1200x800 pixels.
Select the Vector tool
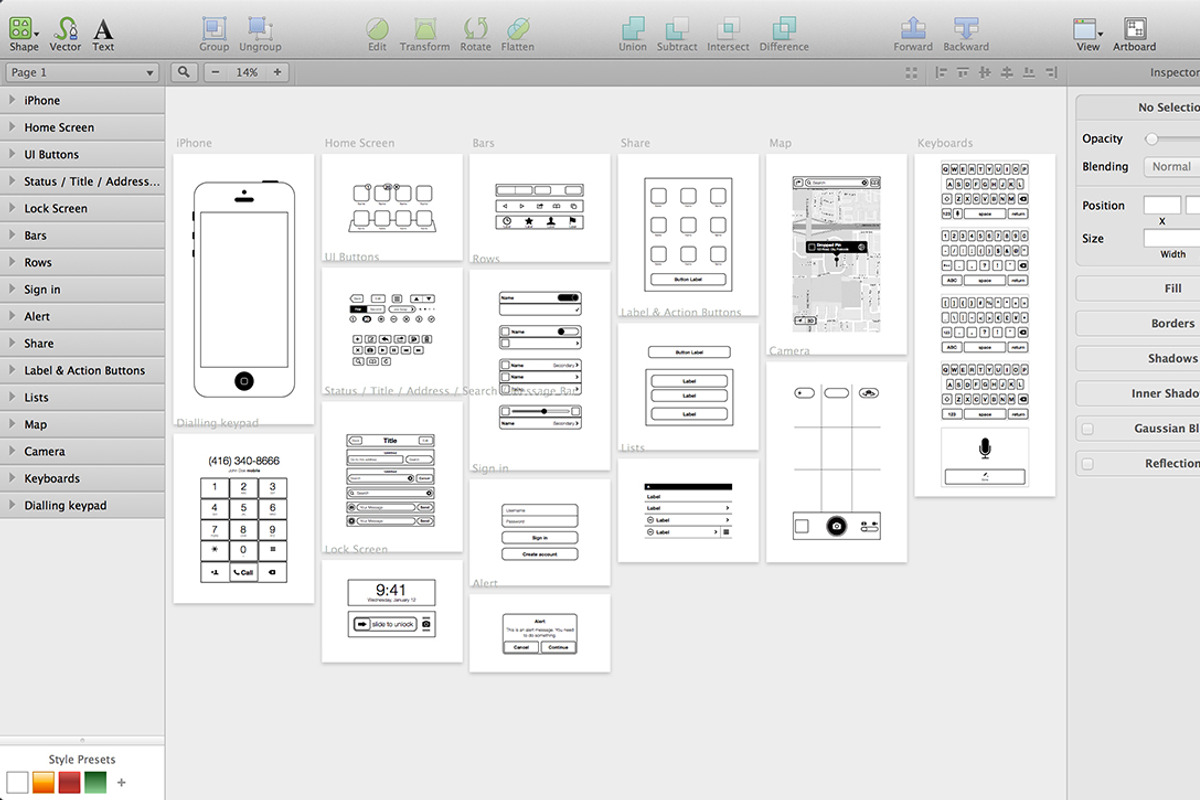pos(66,33)
